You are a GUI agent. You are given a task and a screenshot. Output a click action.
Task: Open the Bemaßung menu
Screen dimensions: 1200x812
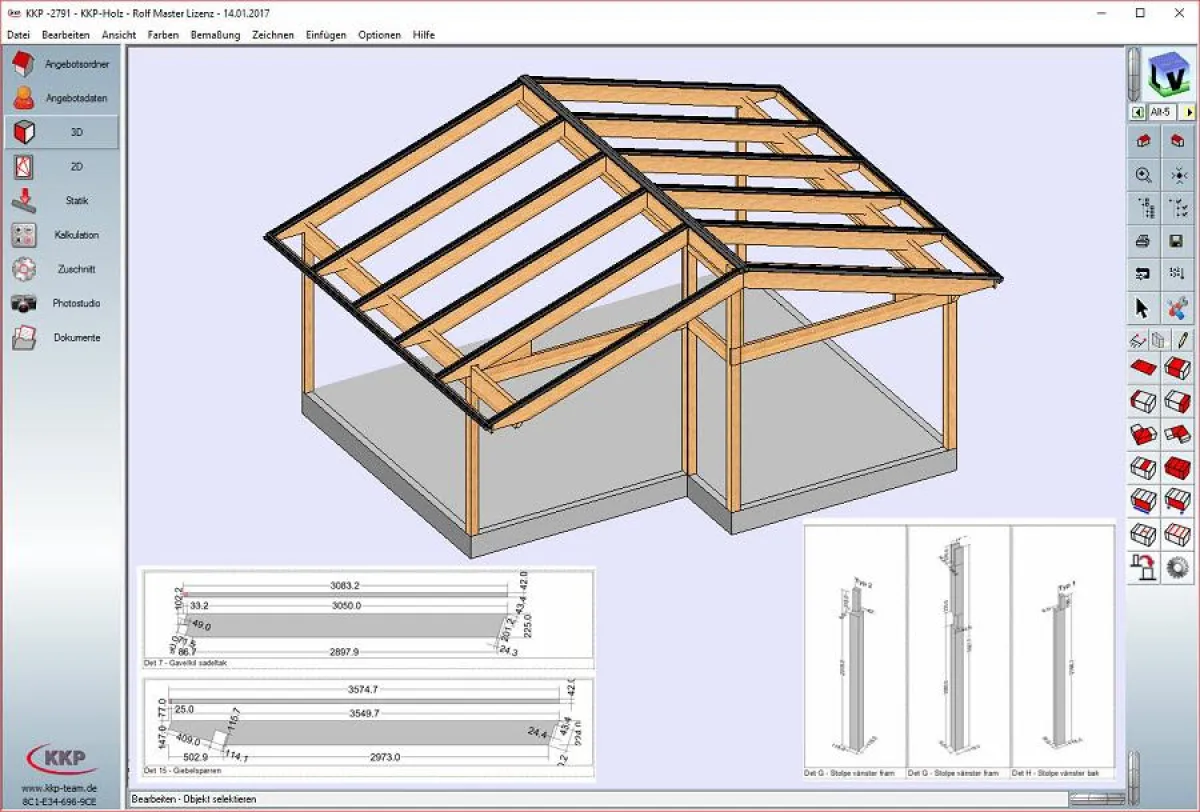(x=216, y=34)
